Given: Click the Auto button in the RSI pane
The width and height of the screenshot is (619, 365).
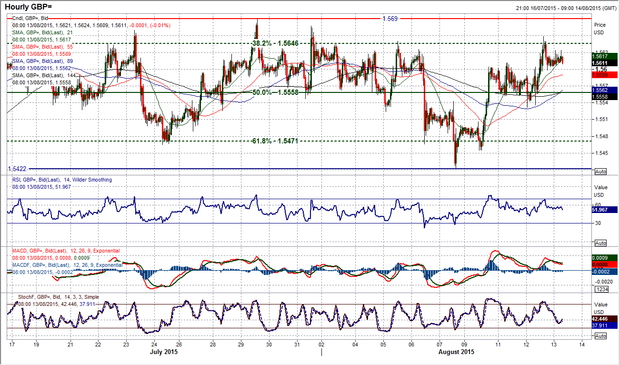Looking at the screenshot, I should (600, 243).
